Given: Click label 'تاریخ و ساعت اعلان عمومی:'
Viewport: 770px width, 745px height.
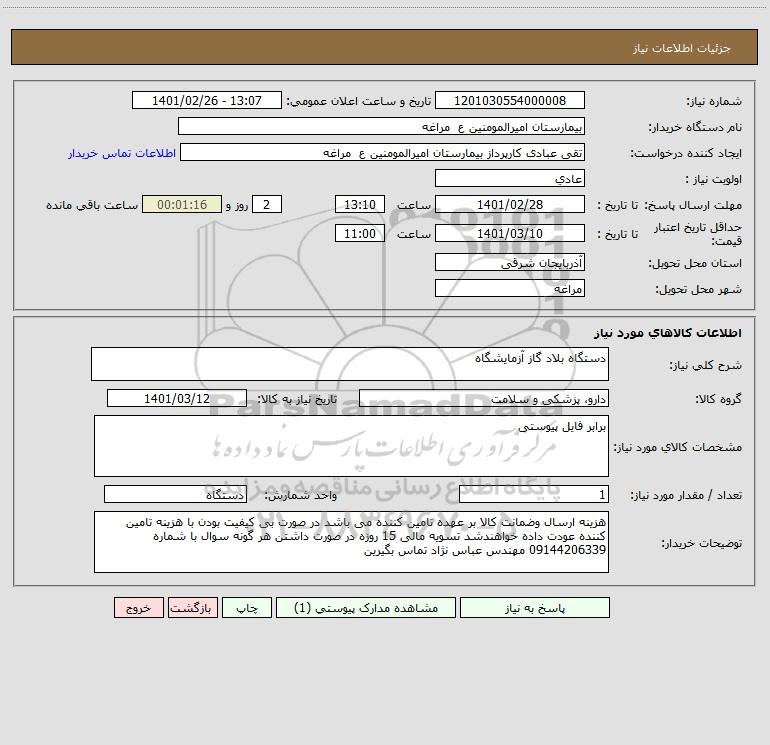Looking at the screenshot, I should pyautogui.click(x=359, y=101).
